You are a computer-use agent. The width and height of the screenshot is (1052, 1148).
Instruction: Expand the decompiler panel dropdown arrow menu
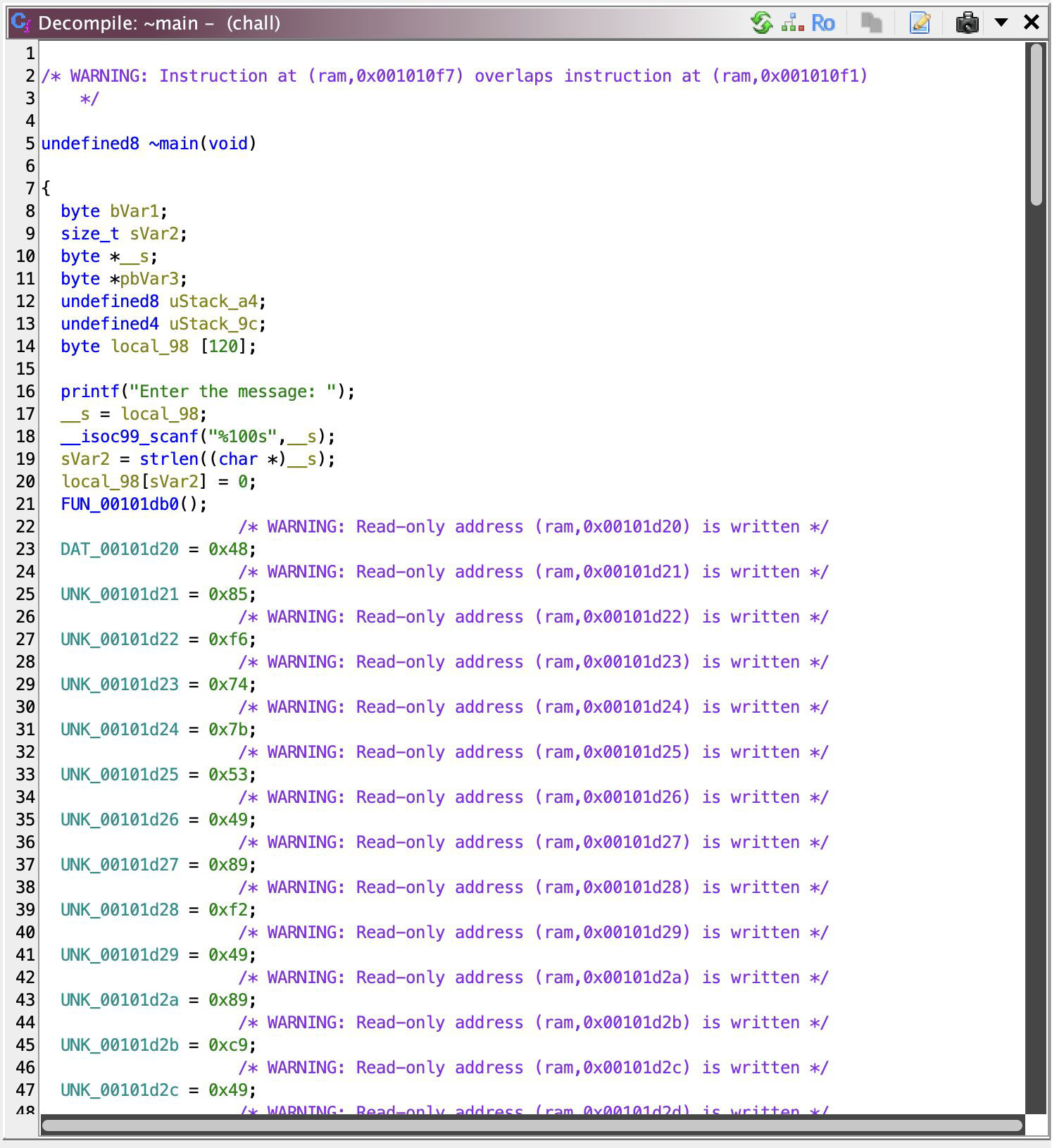point(1001,23)
